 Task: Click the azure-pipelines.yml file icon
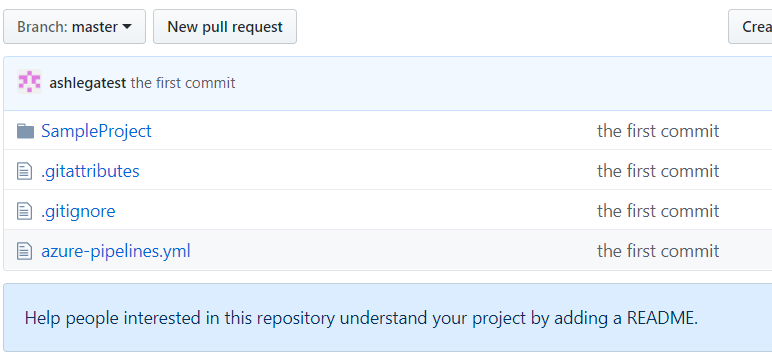(x=25, y=251)
